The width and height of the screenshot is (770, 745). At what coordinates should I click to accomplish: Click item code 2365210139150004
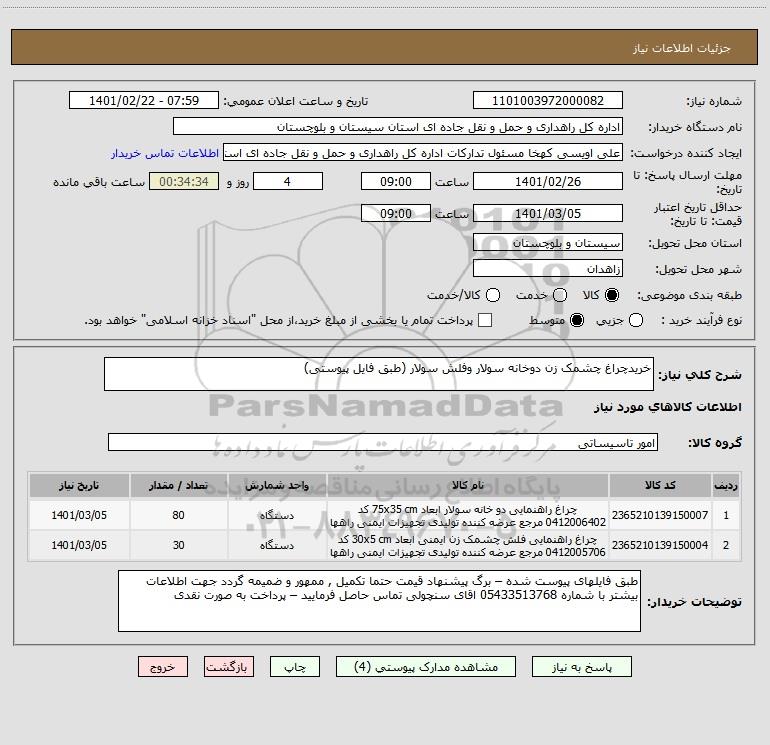(660, 545)
